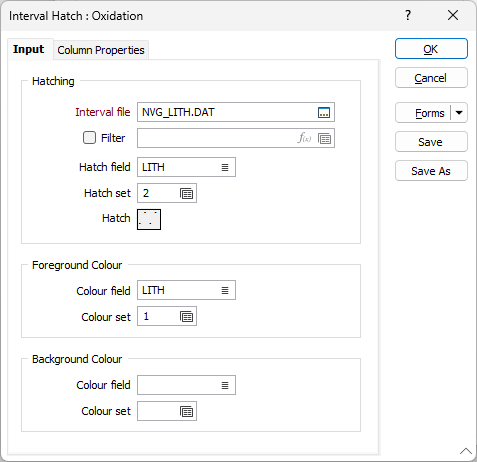477x462 pixels.
Task: Click the Cancel button
Action: [x=431, y=78]
